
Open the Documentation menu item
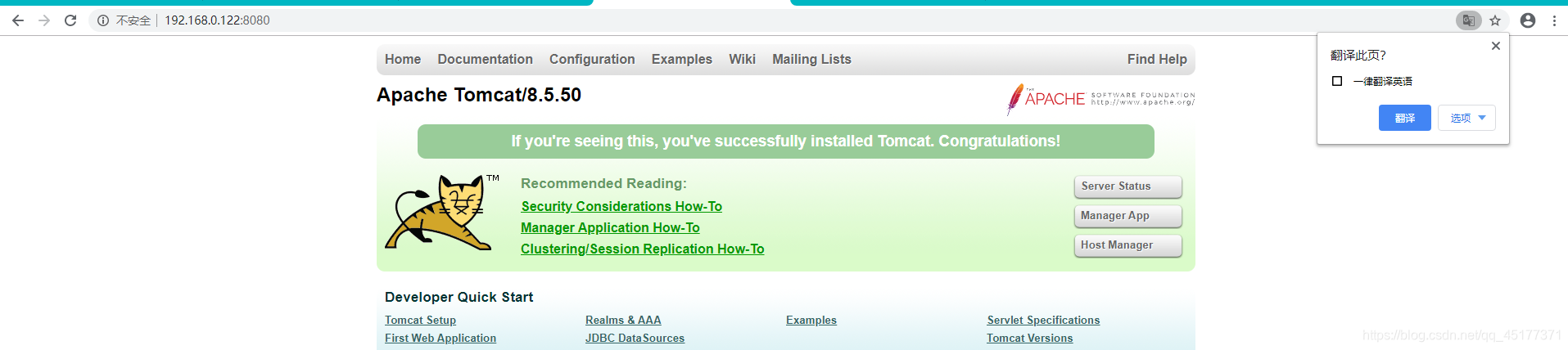pos(485,59)
